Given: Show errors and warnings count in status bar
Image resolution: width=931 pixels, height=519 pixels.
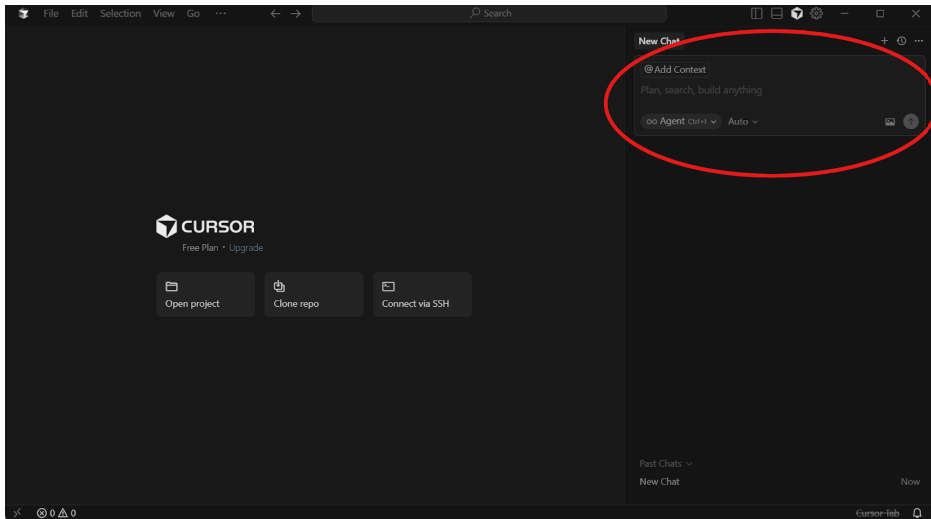Looking at the screenshot, I should click(x=56, y=512).
